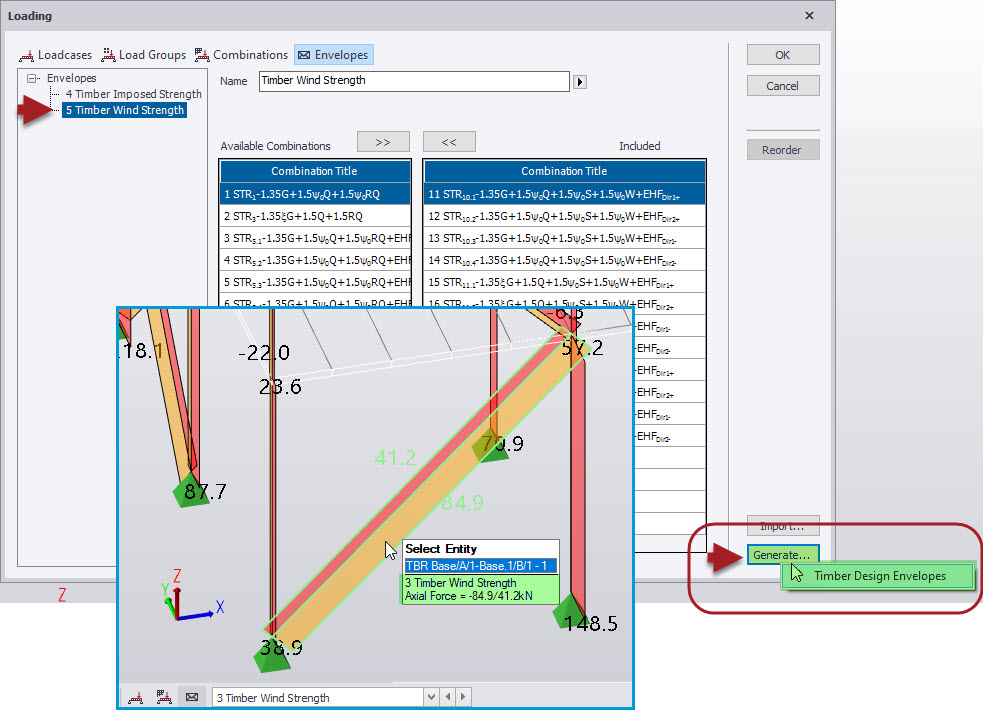Select the envelope icon in the model view toolbar

pos(191,696)
